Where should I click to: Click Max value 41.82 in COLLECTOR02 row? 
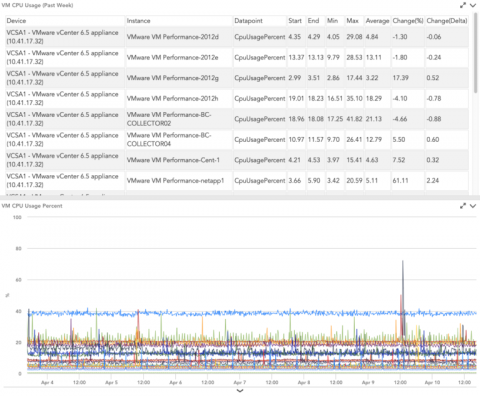[x=354, y=119]
